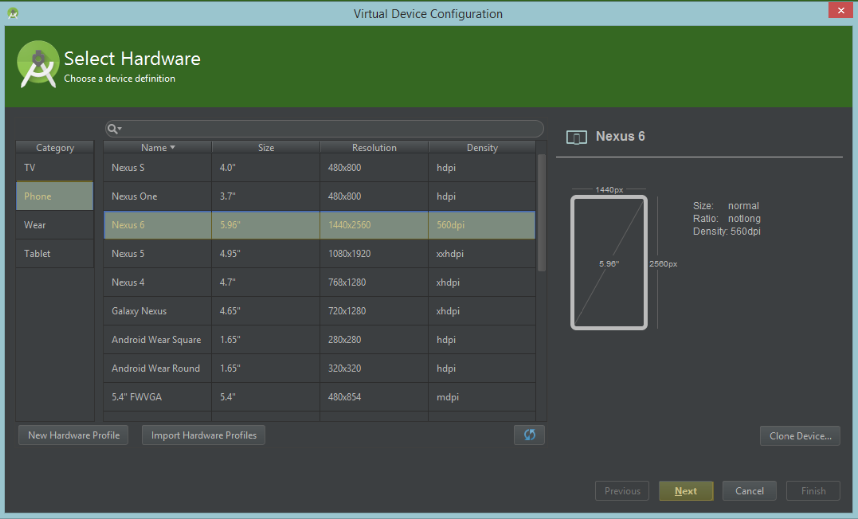Select the Phone category
858x519 pixels.
point(55,196)
